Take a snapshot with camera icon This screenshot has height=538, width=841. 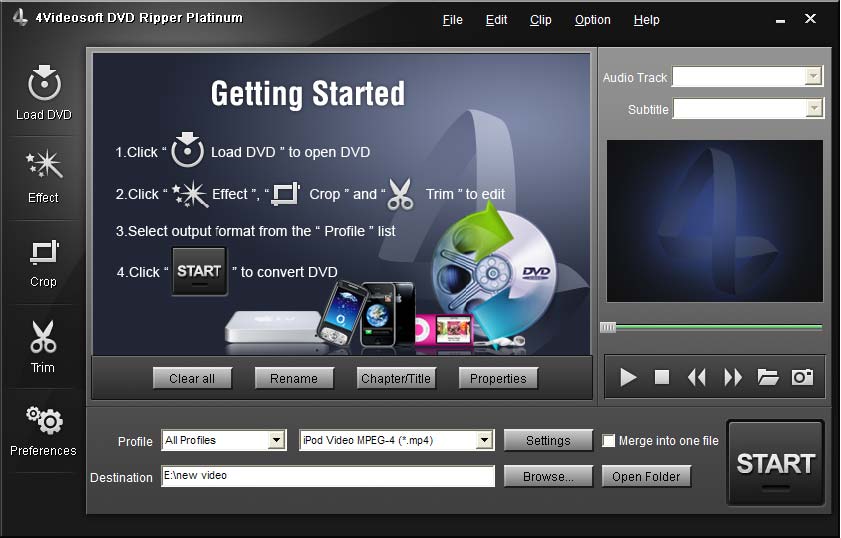(802, 377)
